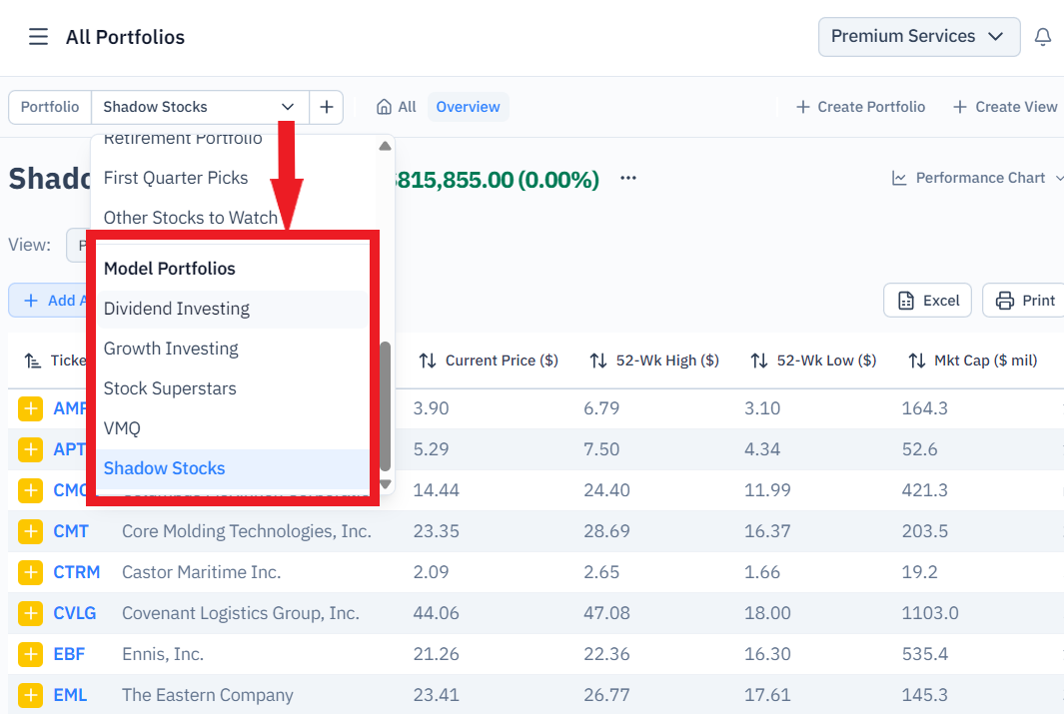Click Ennis, Inc. company name
1064x714 pixels.
[x=163, y=654]
